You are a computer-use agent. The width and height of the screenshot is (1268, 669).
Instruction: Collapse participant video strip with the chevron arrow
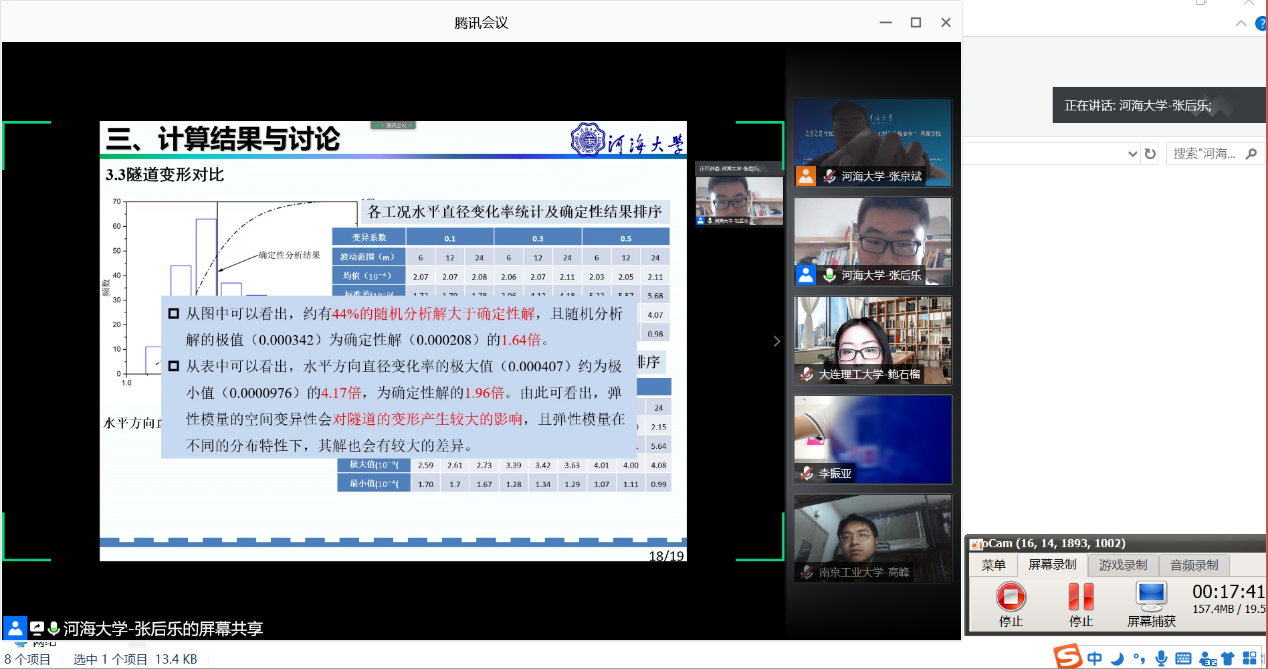click(777, 341)
